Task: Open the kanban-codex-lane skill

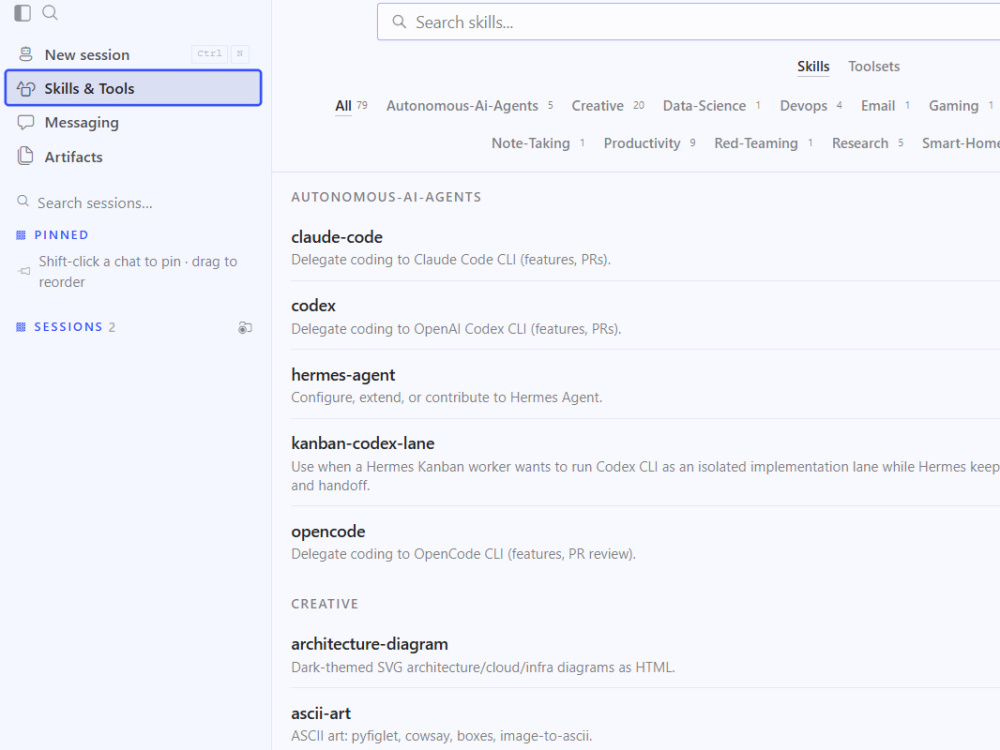Action: coord(362,444)
